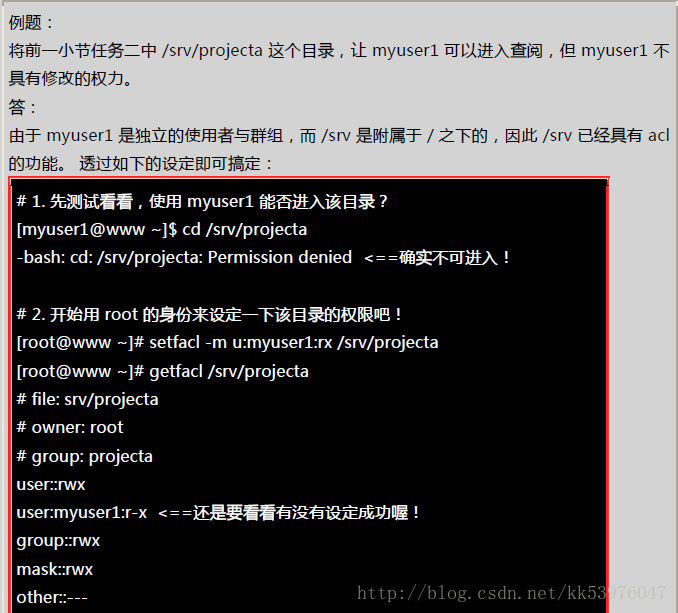Image resolution: width=678 pixels, height=613 pixels.
Task: Click the '# owner: root' output line
Action: coord(70,428)
